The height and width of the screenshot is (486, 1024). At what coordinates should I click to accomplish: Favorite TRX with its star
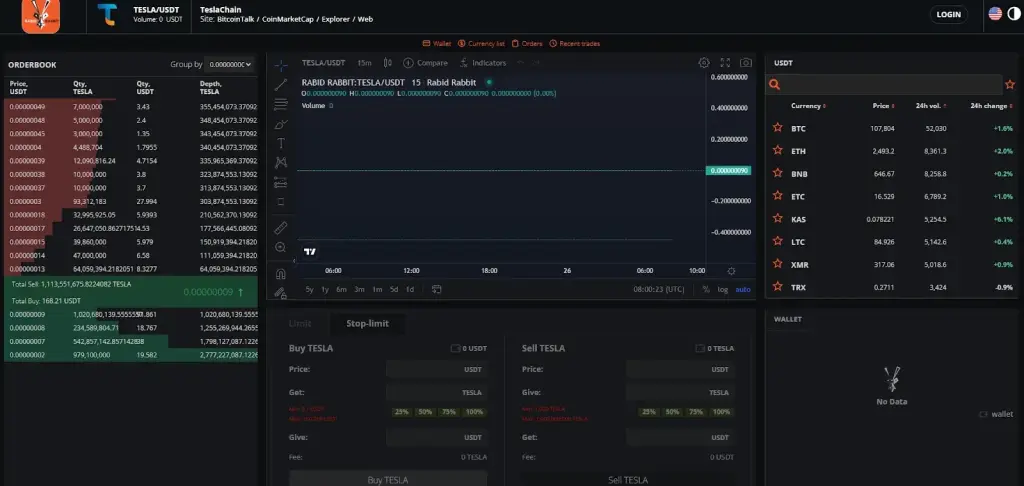click(x=777, y=287)
